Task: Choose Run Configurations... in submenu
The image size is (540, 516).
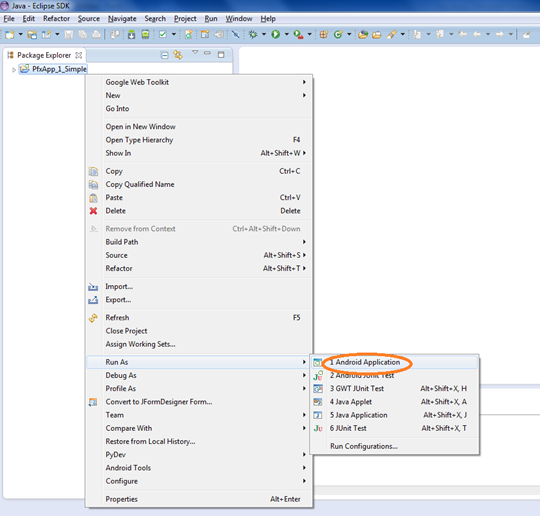Action: (x=364, y=446)
